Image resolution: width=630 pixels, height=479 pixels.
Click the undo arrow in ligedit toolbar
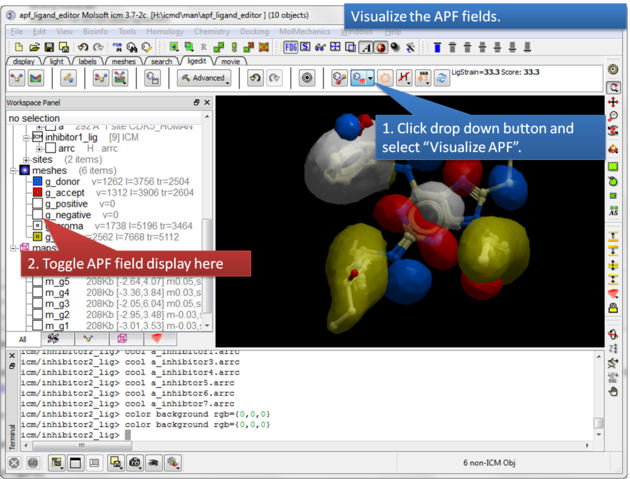click(x=256, y=78)
